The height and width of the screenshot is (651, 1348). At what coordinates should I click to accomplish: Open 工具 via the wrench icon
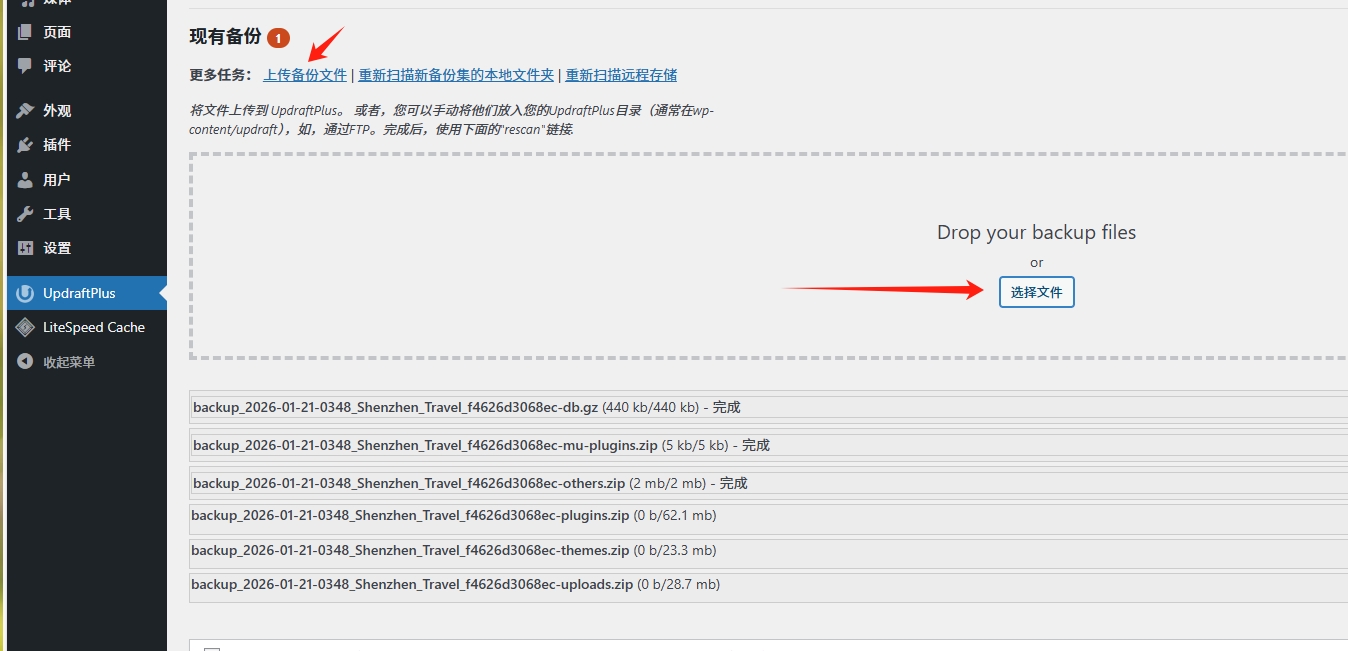click(x=25, y=214)
